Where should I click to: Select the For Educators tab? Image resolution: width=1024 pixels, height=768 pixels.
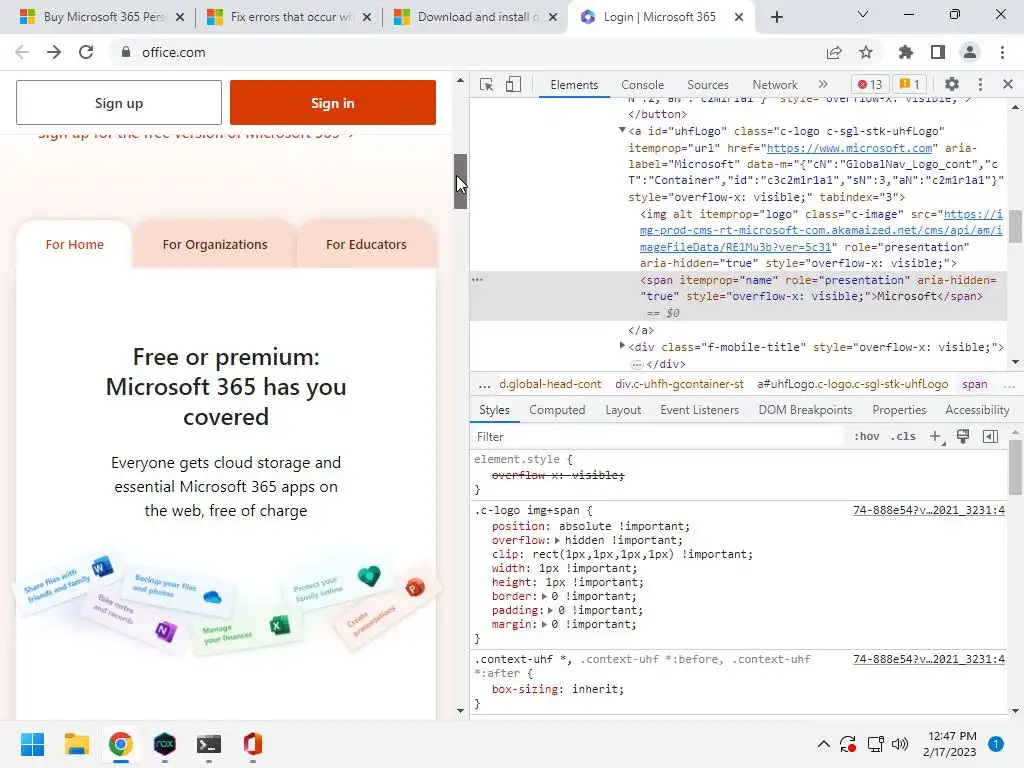pyautogui.click(x=366, y=244)
